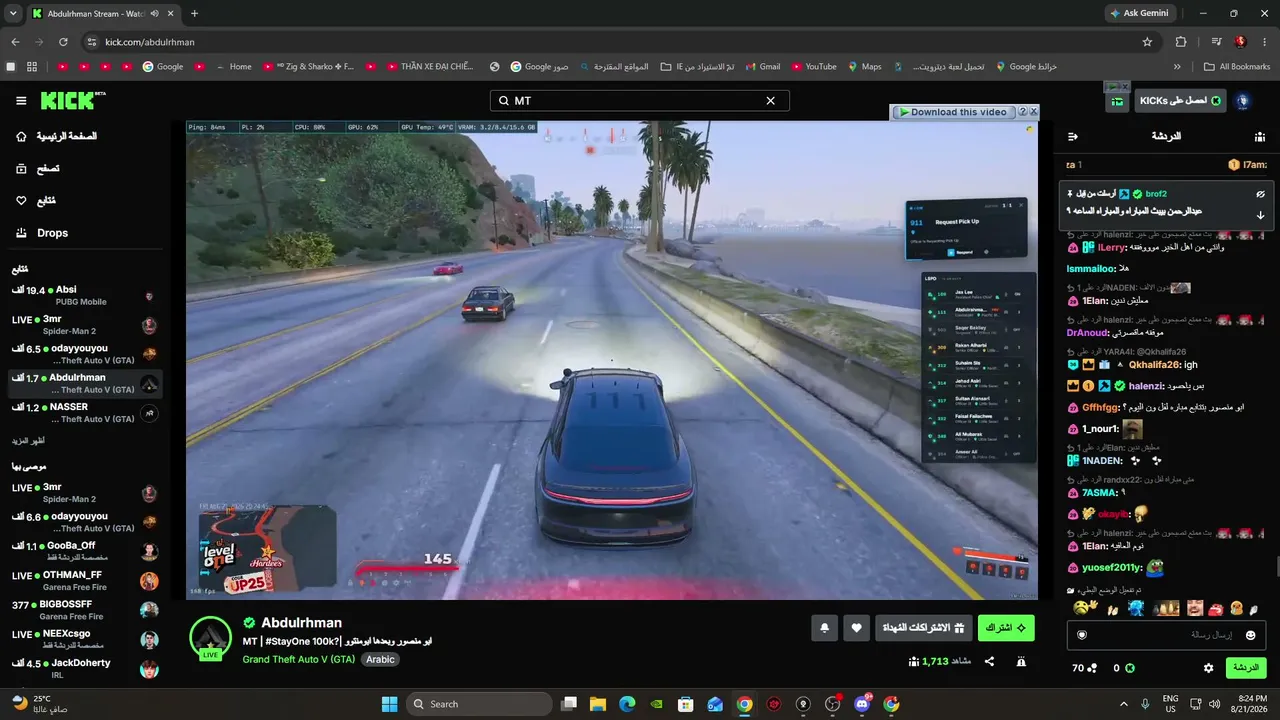Image resolution: width=1280 pixels, height=720 pixels.
Task: Open the chat viewers list icon
Action: (x=1260, y=136)
